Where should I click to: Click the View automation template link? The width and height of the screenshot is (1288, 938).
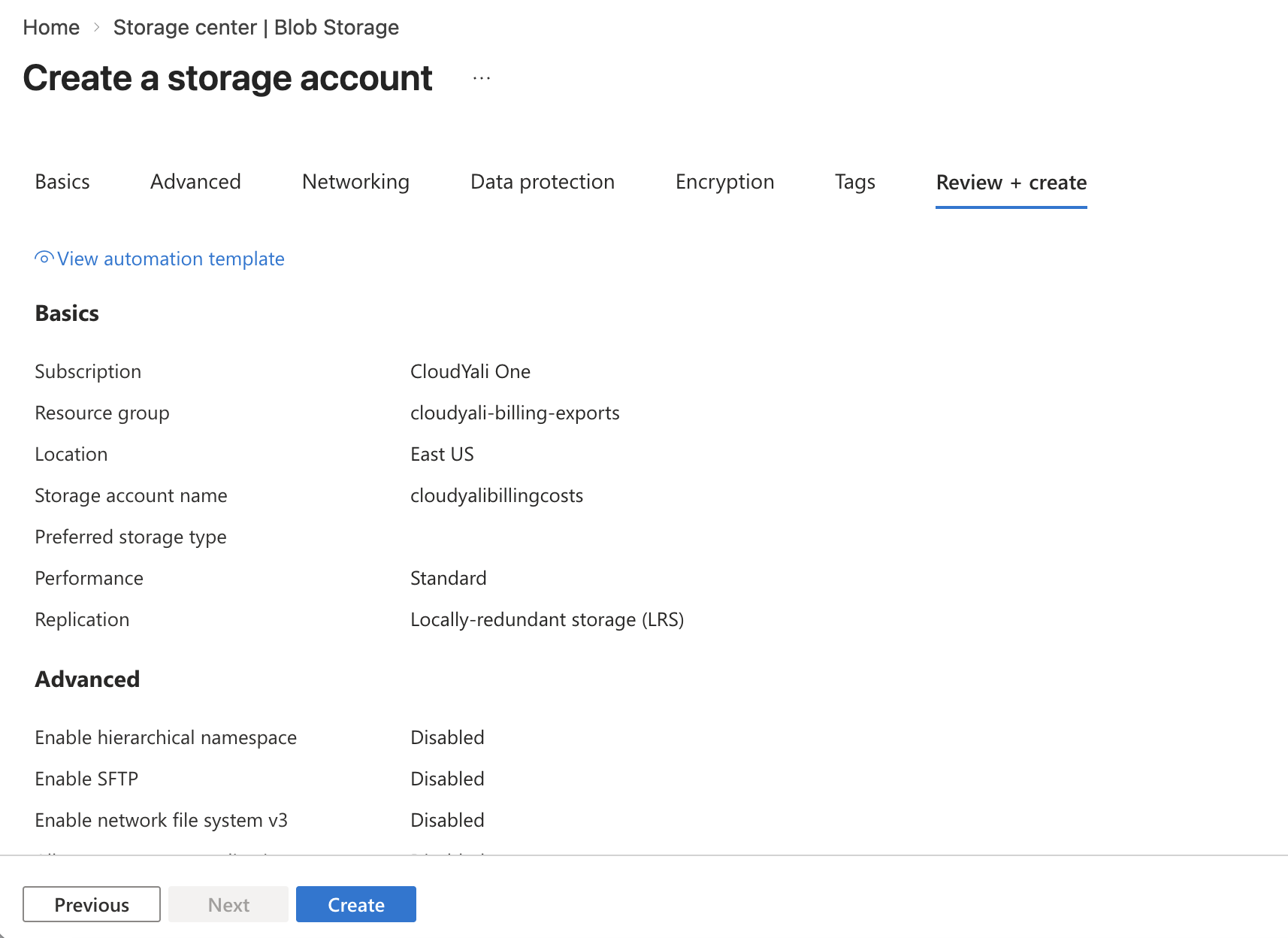pyautogui.click(x=170, y=259)
